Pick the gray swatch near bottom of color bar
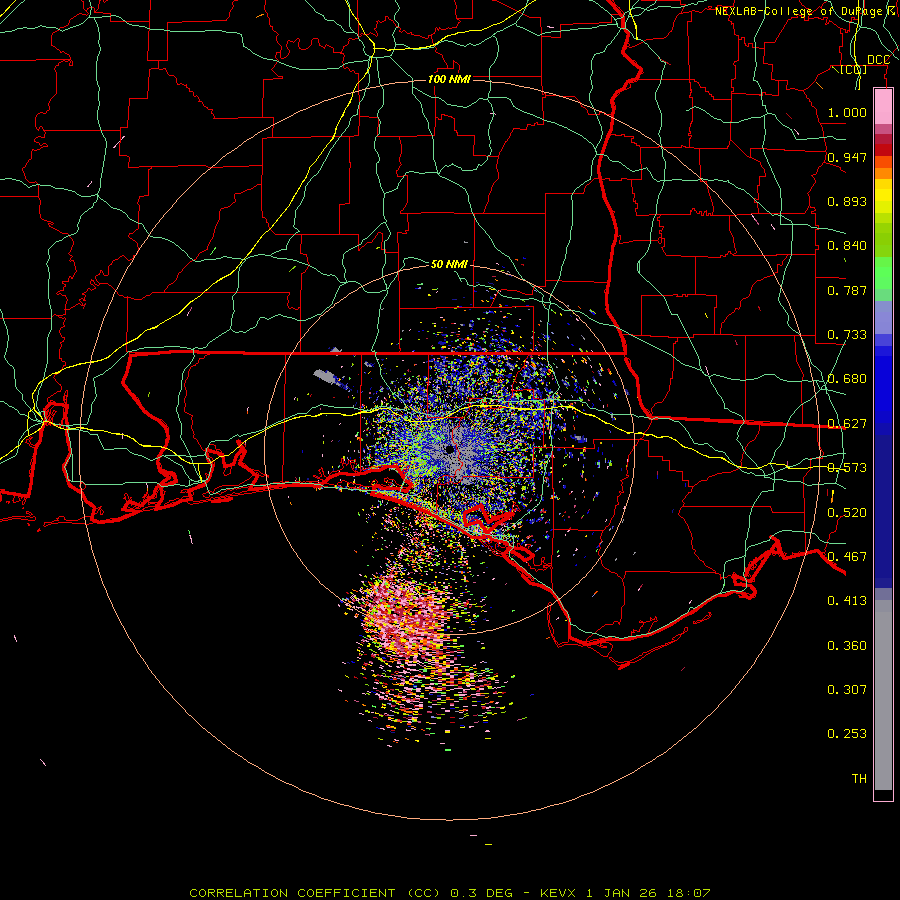900x900 pixels. (883, 695)
